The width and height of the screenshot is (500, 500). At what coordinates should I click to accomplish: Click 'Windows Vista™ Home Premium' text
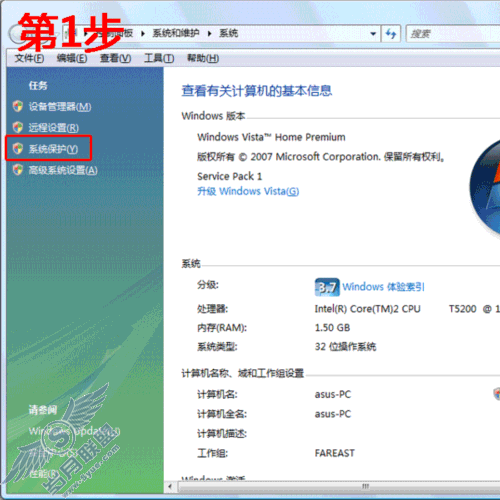pyautogui.click(x=271, y=137)
